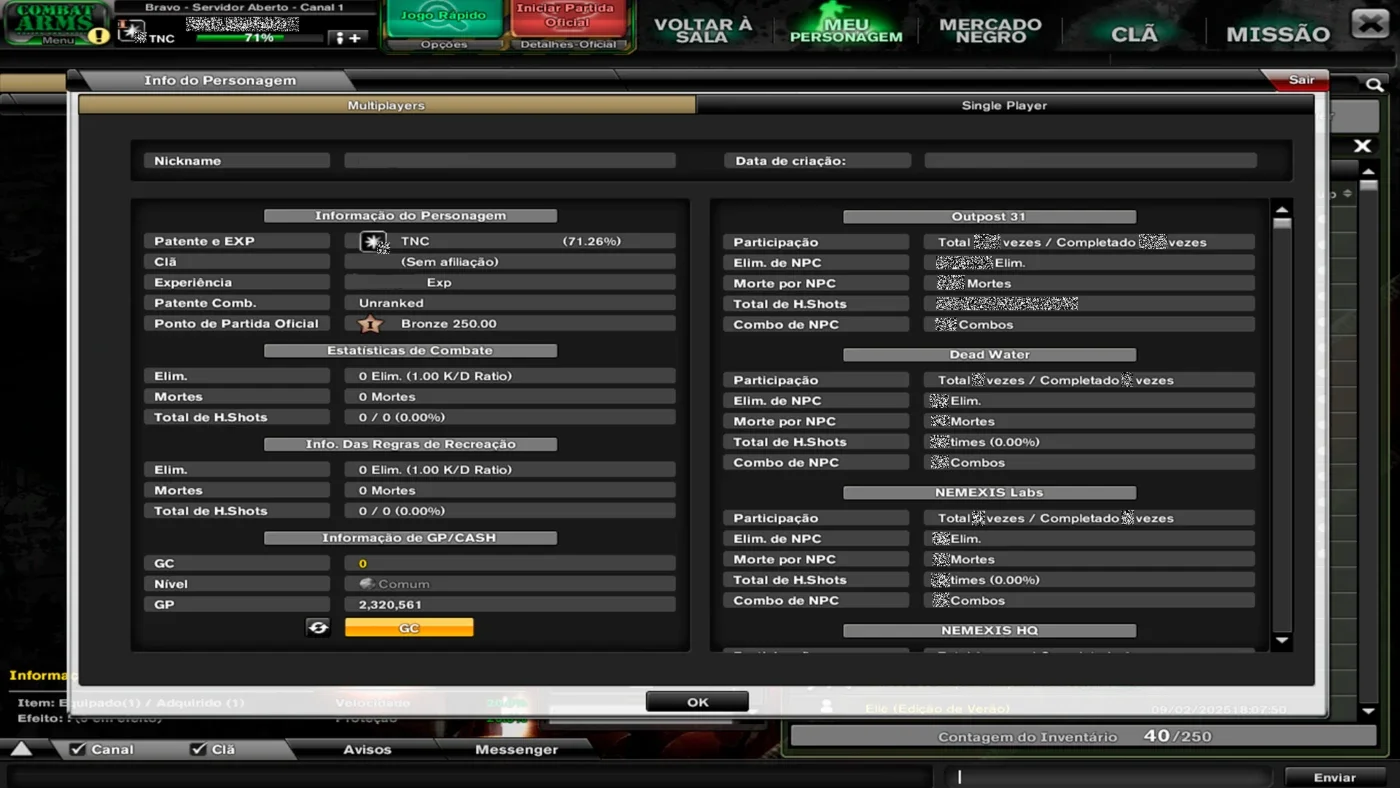
Task: Toggle the Canal chat checkbox
Action: (x=77, y=749)
